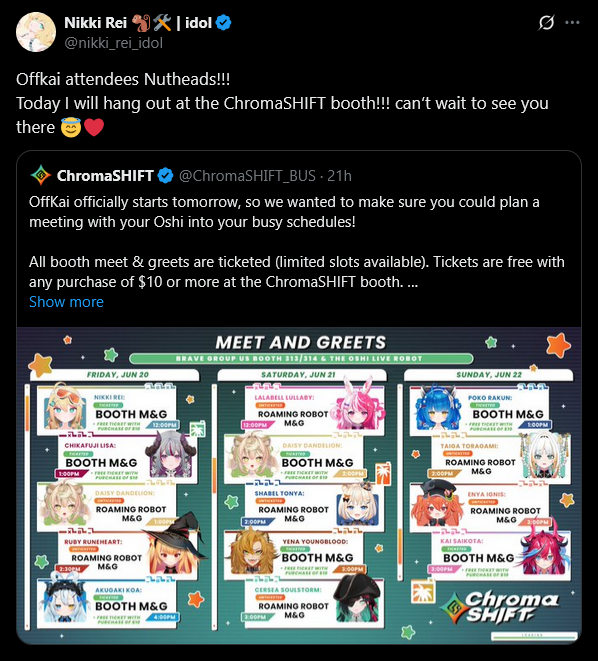598x661 pixels.
Task: Click the ChromaSHIFT account name
Action: point(105,176)
